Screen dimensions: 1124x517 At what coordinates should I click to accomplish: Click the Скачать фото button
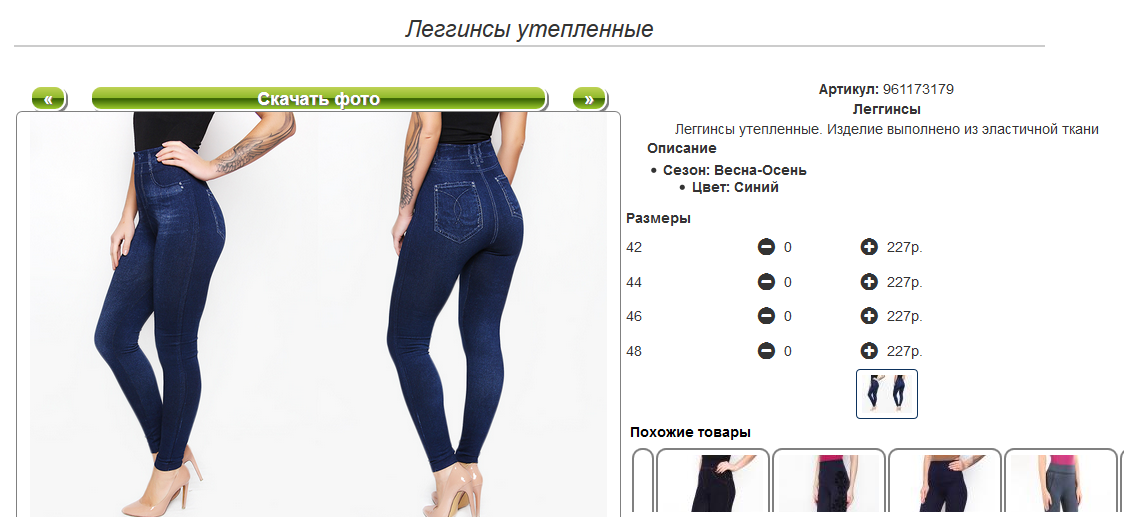319,99
